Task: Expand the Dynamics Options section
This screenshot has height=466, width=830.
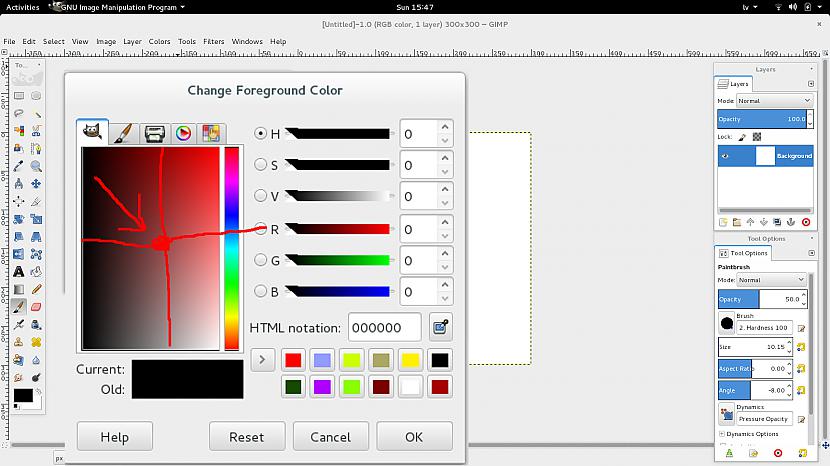Action: (722, 434)
